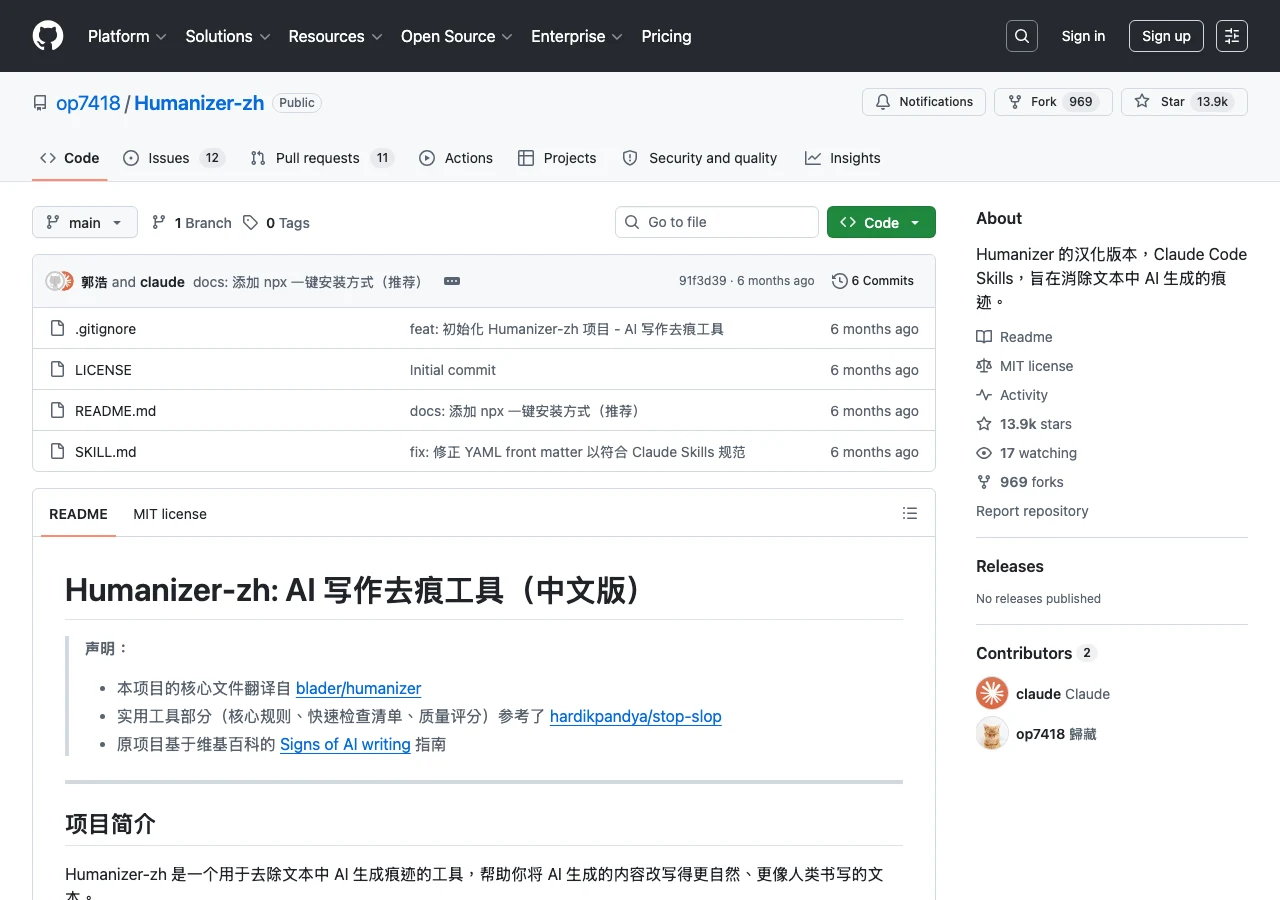Screen dimensions: 1280x900
Task: Open the SKILL.md file
Action: pyautogui.click(x=105, y=452)
